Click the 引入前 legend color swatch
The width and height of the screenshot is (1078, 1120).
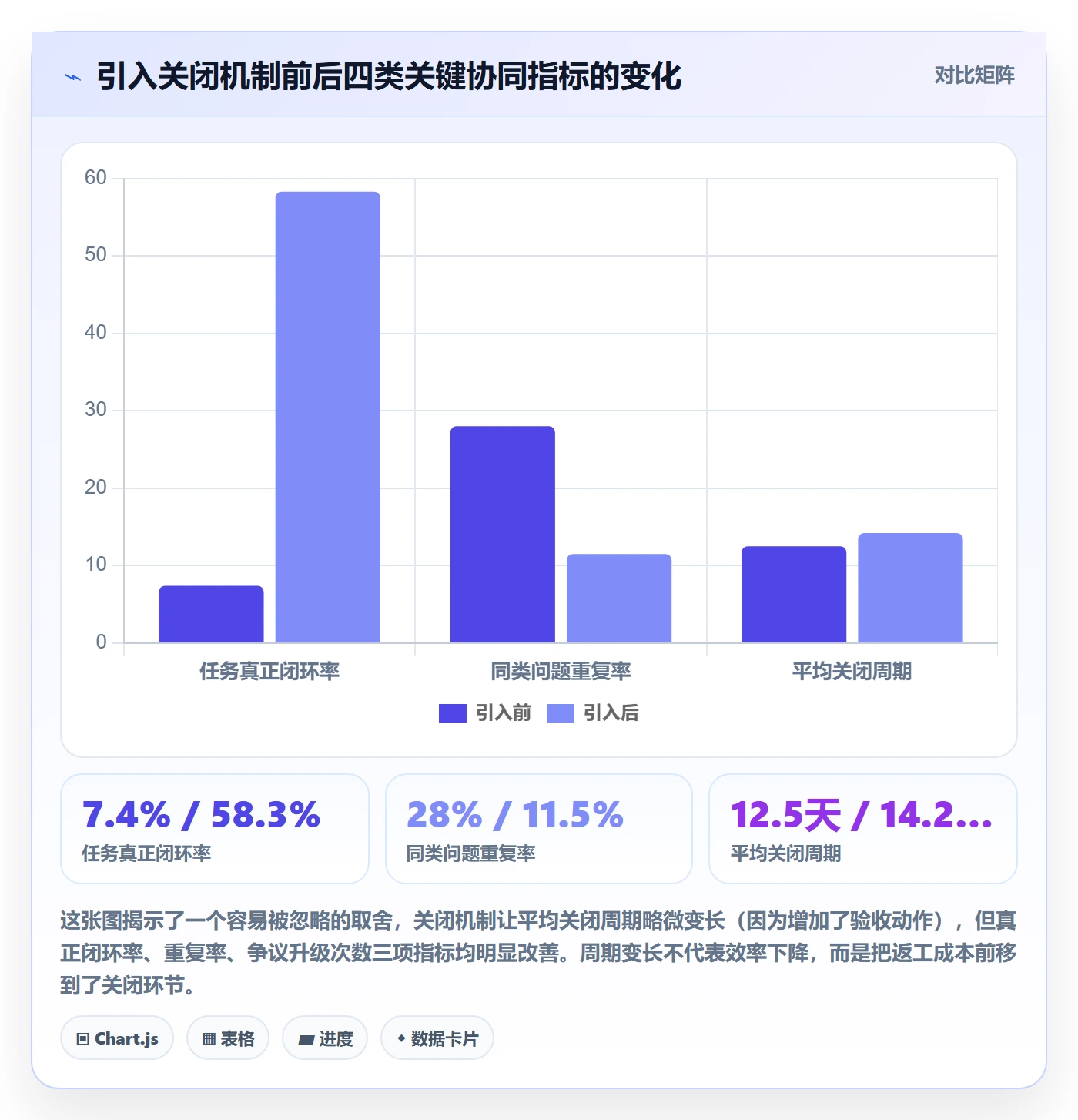pos(453,713)
